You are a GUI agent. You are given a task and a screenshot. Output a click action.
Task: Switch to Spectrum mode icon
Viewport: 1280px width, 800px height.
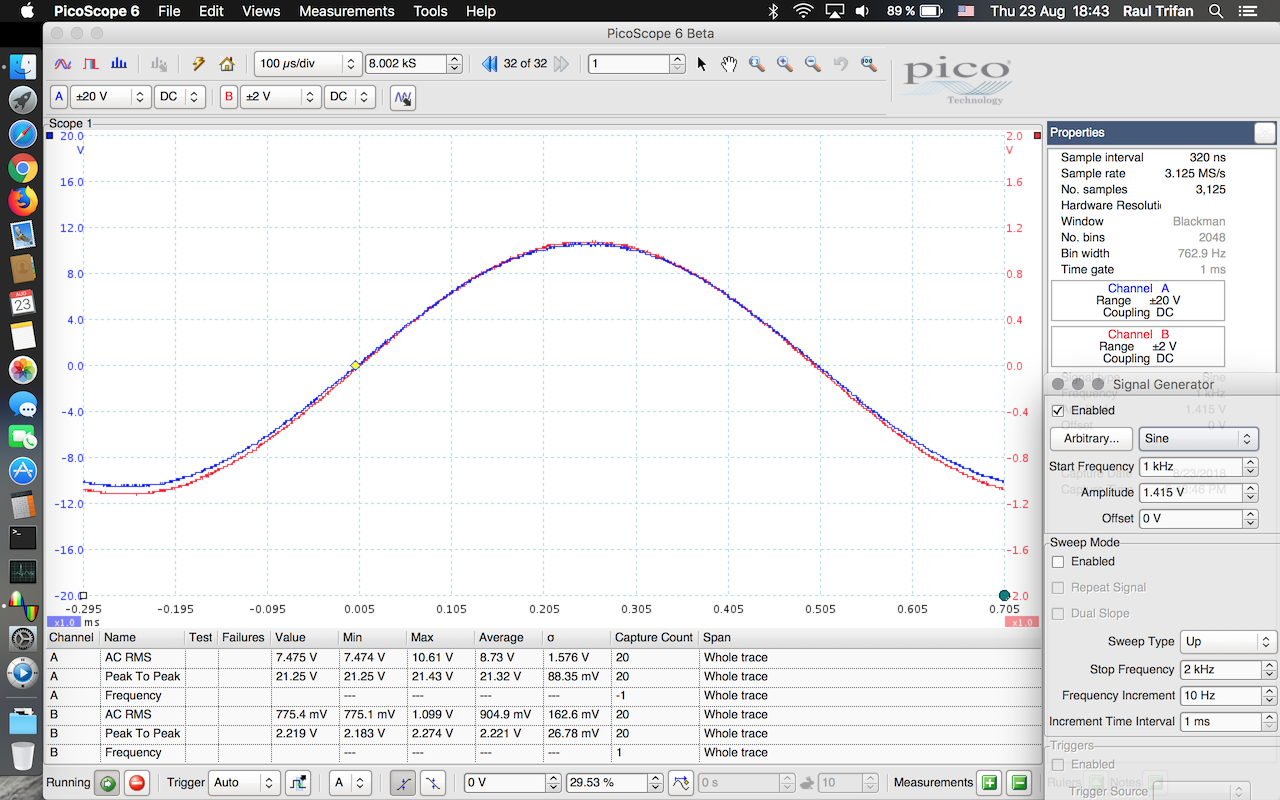(x=119, y=64)
